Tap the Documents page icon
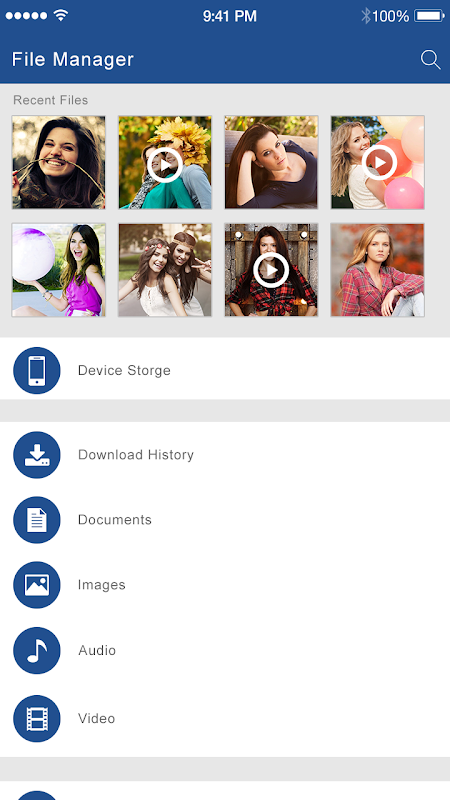The image size is (450, 800). [37, 520]
